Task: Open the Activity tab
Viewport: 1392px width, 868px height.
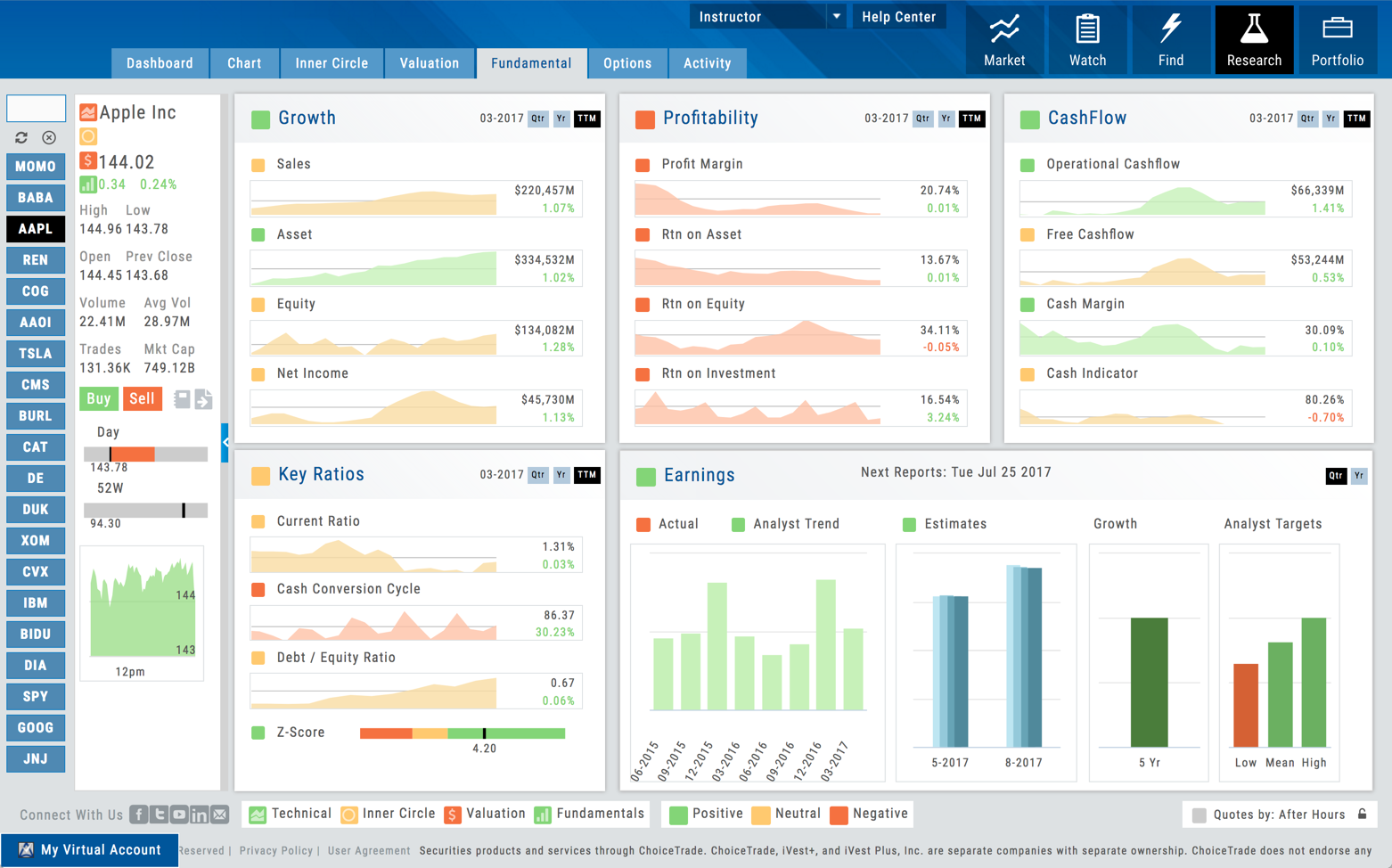Action: (707, 63)
